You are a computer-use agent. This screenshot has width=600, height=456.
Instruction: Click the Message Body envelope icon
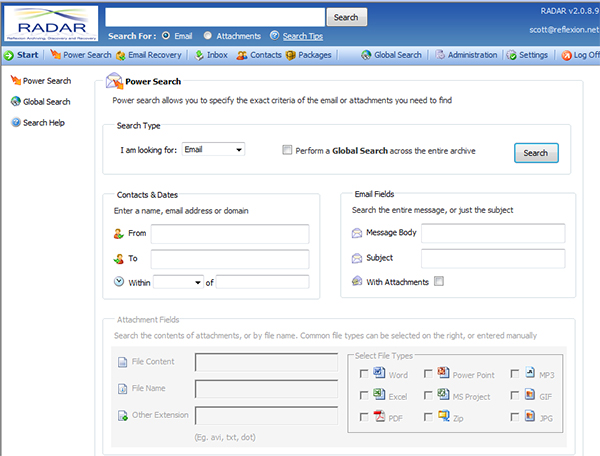[x=357, y=233]
